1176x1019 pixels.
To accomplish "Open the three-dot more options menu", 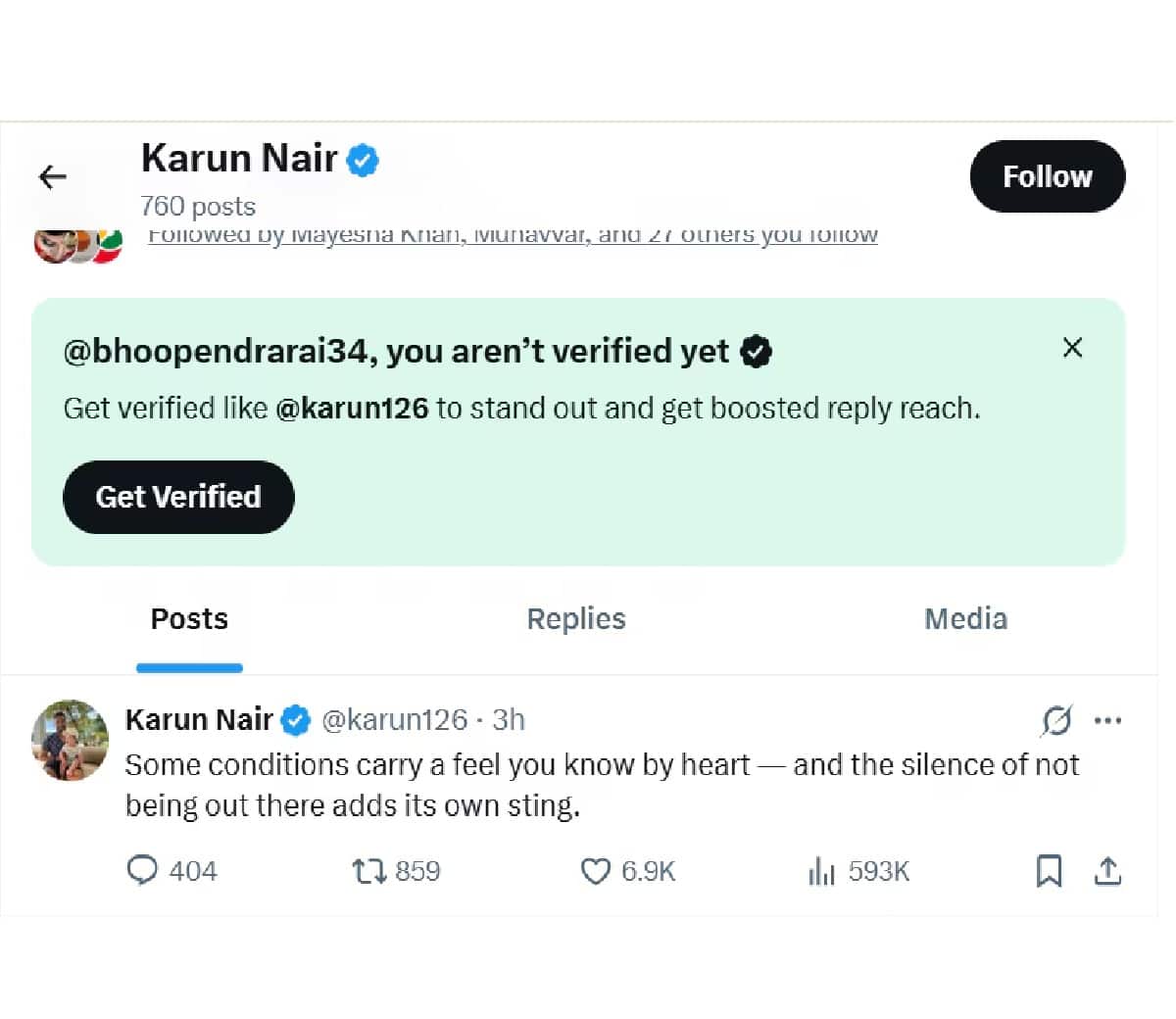I will point(1107,720).
